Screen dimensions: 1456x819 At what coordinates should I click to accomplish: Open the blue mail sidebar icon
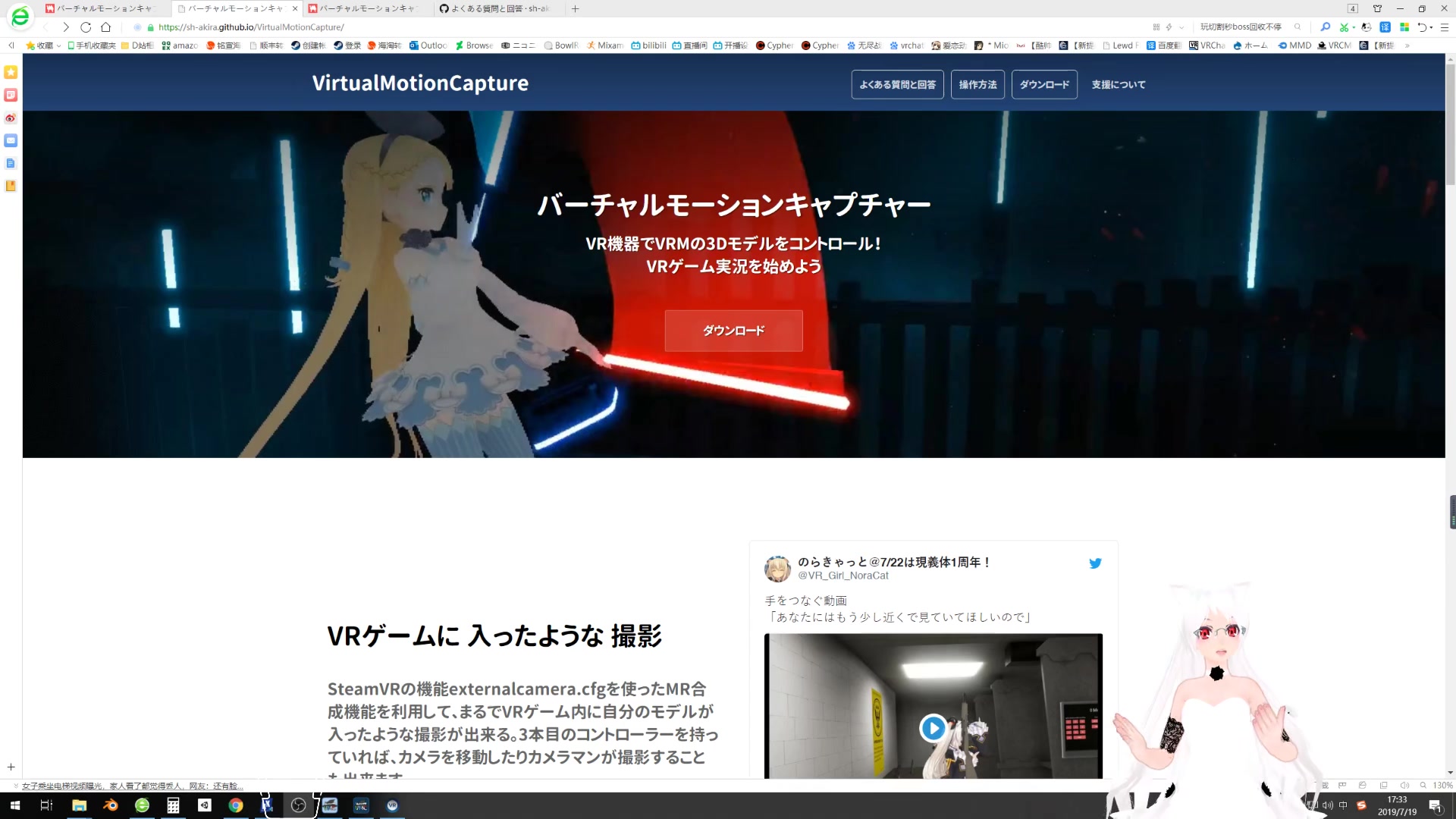pos(11,140)
